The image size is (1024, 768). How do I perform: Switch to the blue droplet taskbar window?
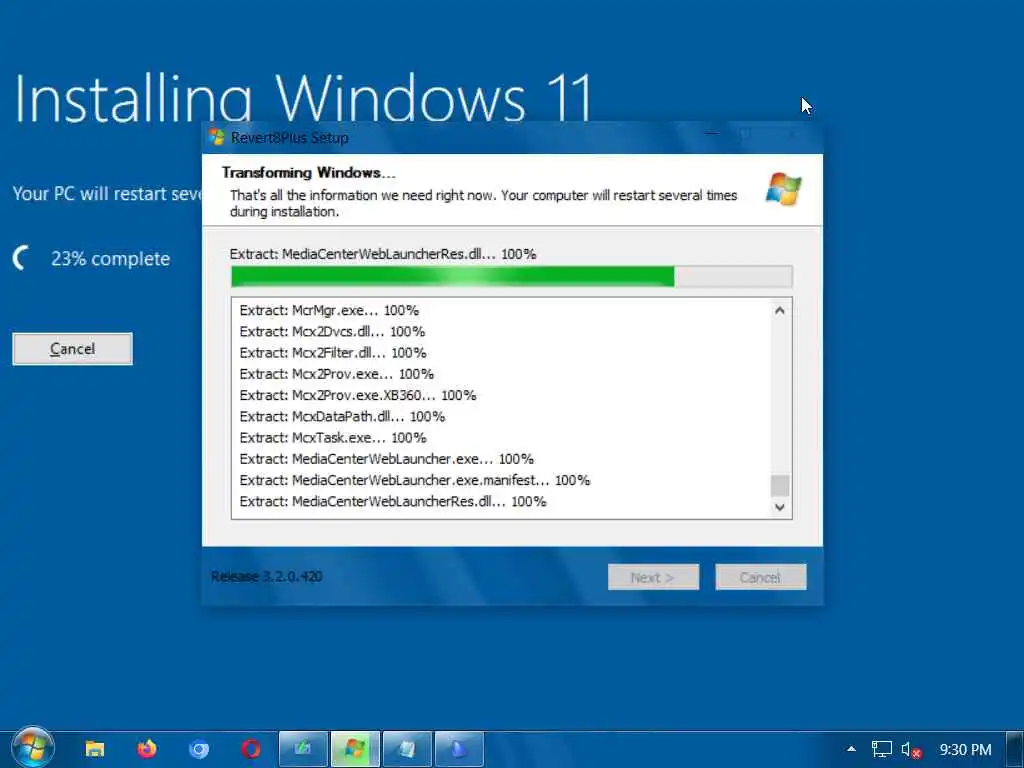[459, 748]
